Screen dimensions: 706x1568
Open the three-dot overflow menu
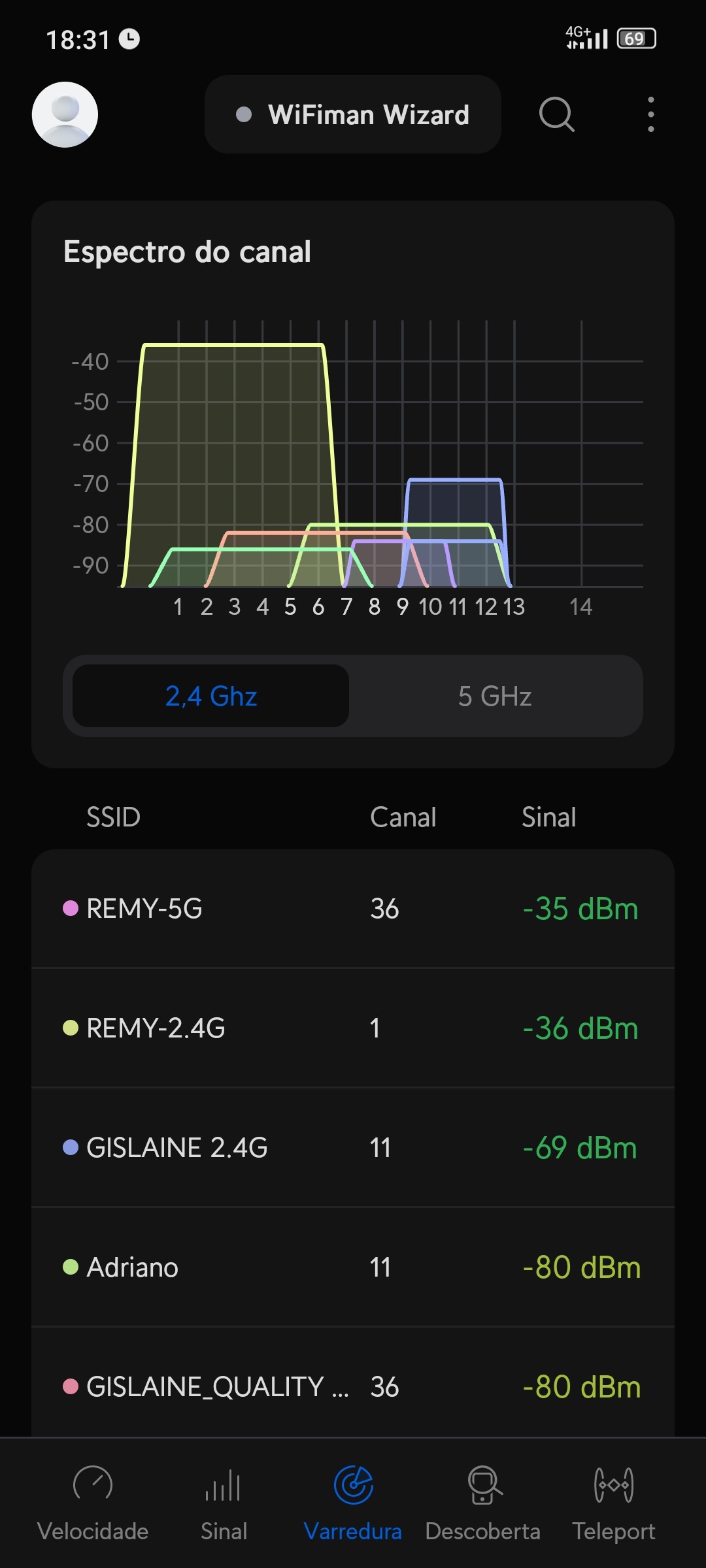point(650,115)
